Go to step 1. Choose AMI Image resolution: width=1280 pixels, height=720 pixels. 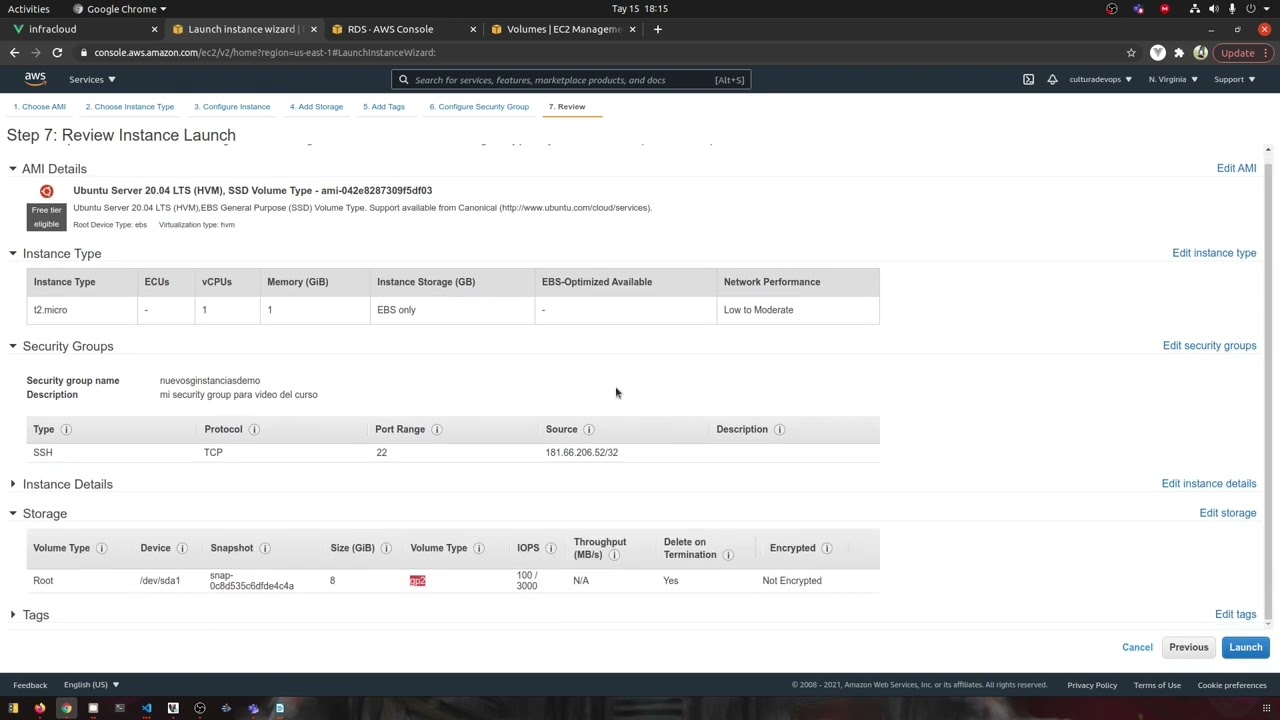tap(40, 107)
